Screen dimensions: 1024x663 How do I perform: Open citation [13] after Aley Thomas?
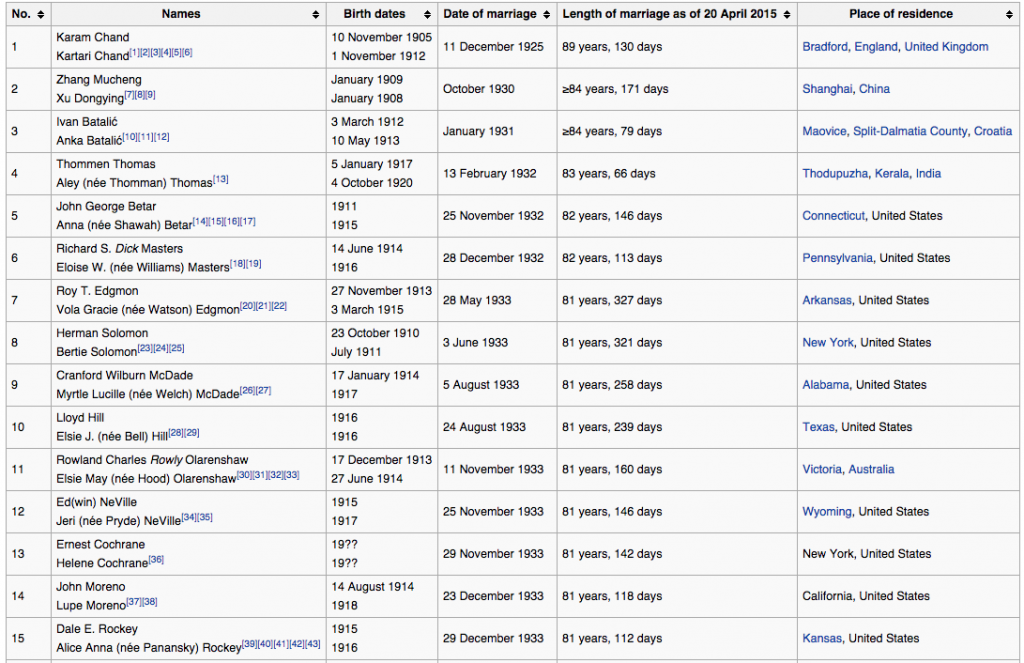221,179
